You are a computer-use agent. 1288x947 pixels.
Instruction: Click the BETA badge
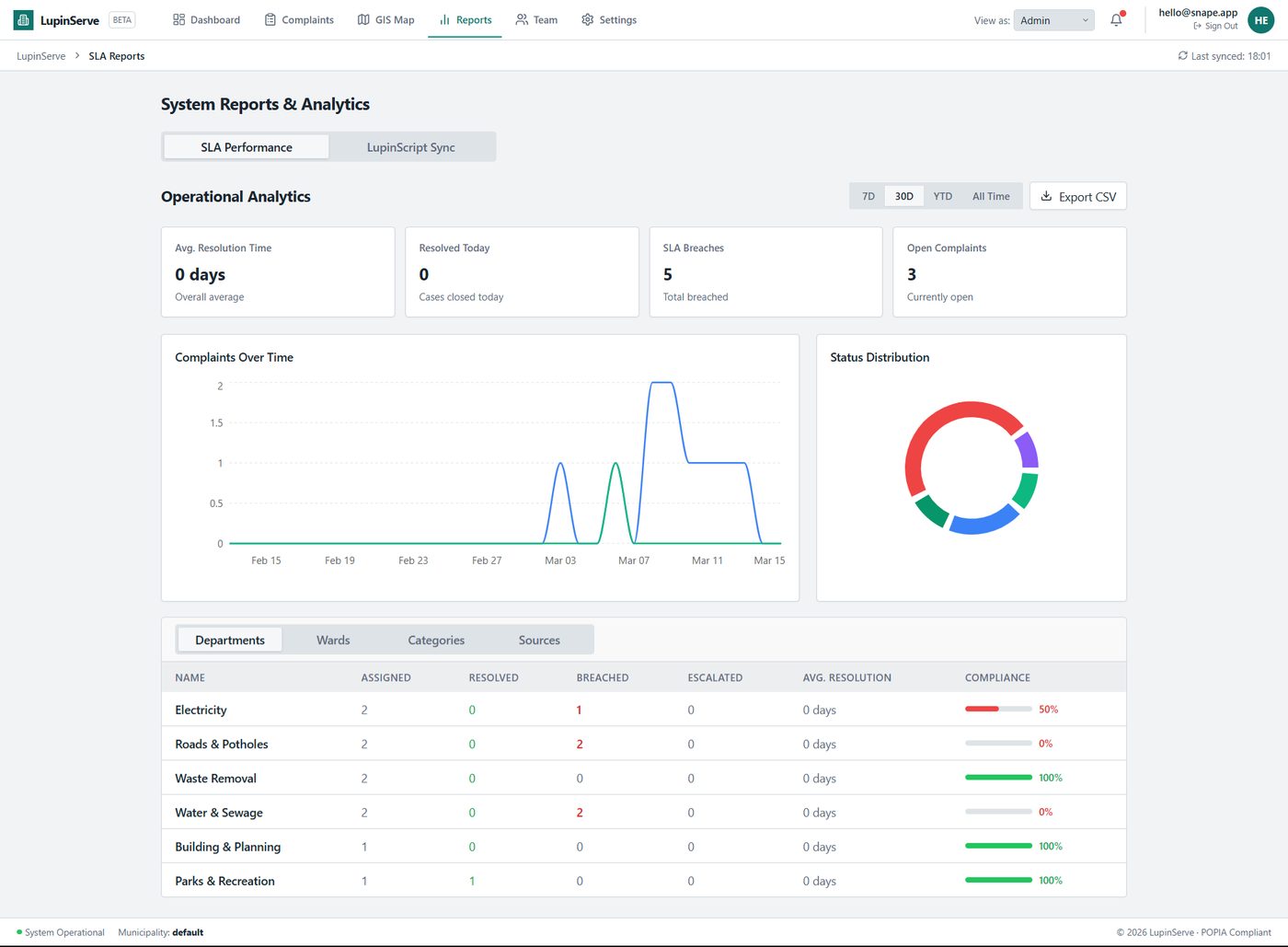pos(122,19)
